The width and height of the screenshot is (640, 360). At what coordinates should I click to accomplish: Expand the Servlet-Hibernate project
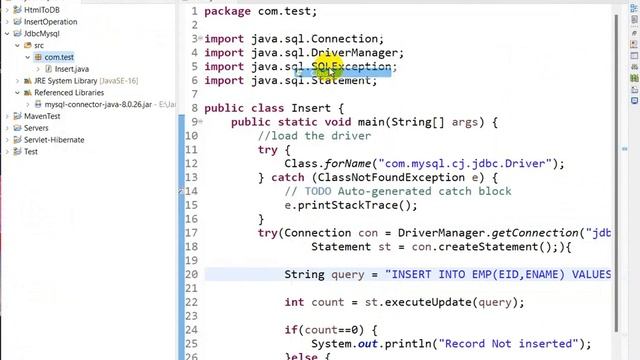click(x=7, y=140)
